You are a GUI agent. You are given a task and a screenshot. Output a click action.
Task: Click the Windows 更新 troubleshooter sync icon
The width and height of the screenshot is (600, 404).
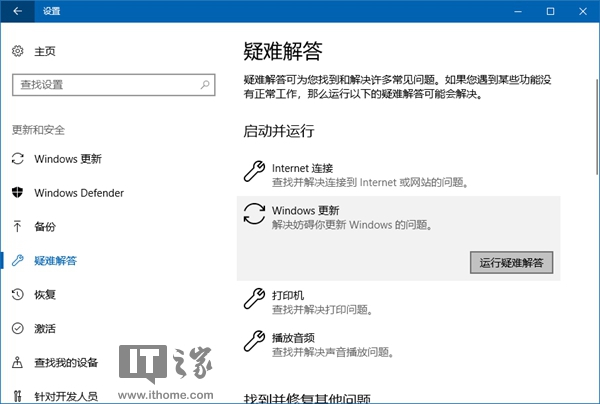click(x=254, y=213)
